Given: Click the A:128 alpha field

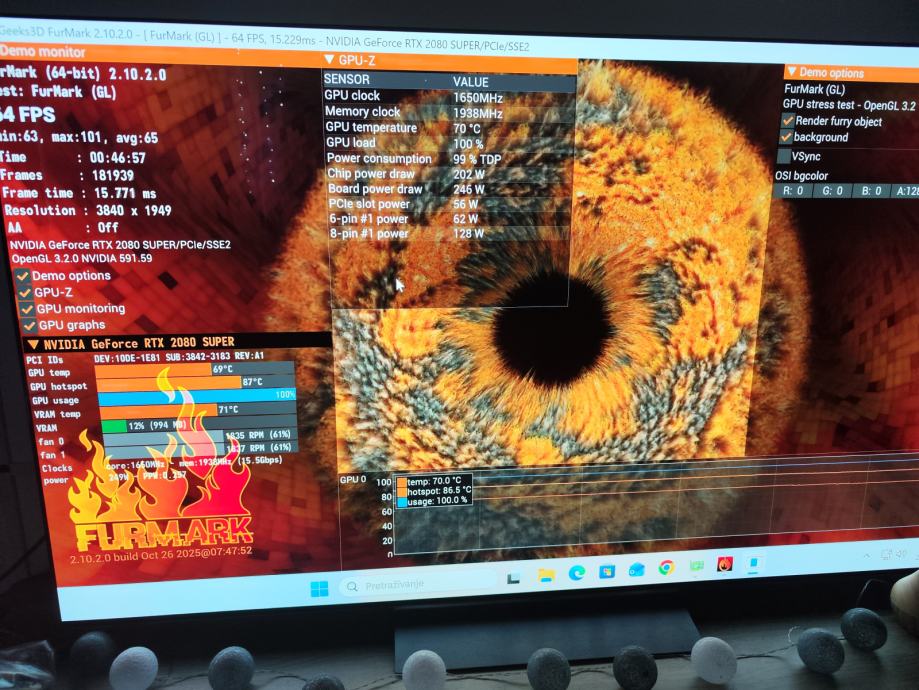Looking at the screenshot, I should click(x=906, y=192).
